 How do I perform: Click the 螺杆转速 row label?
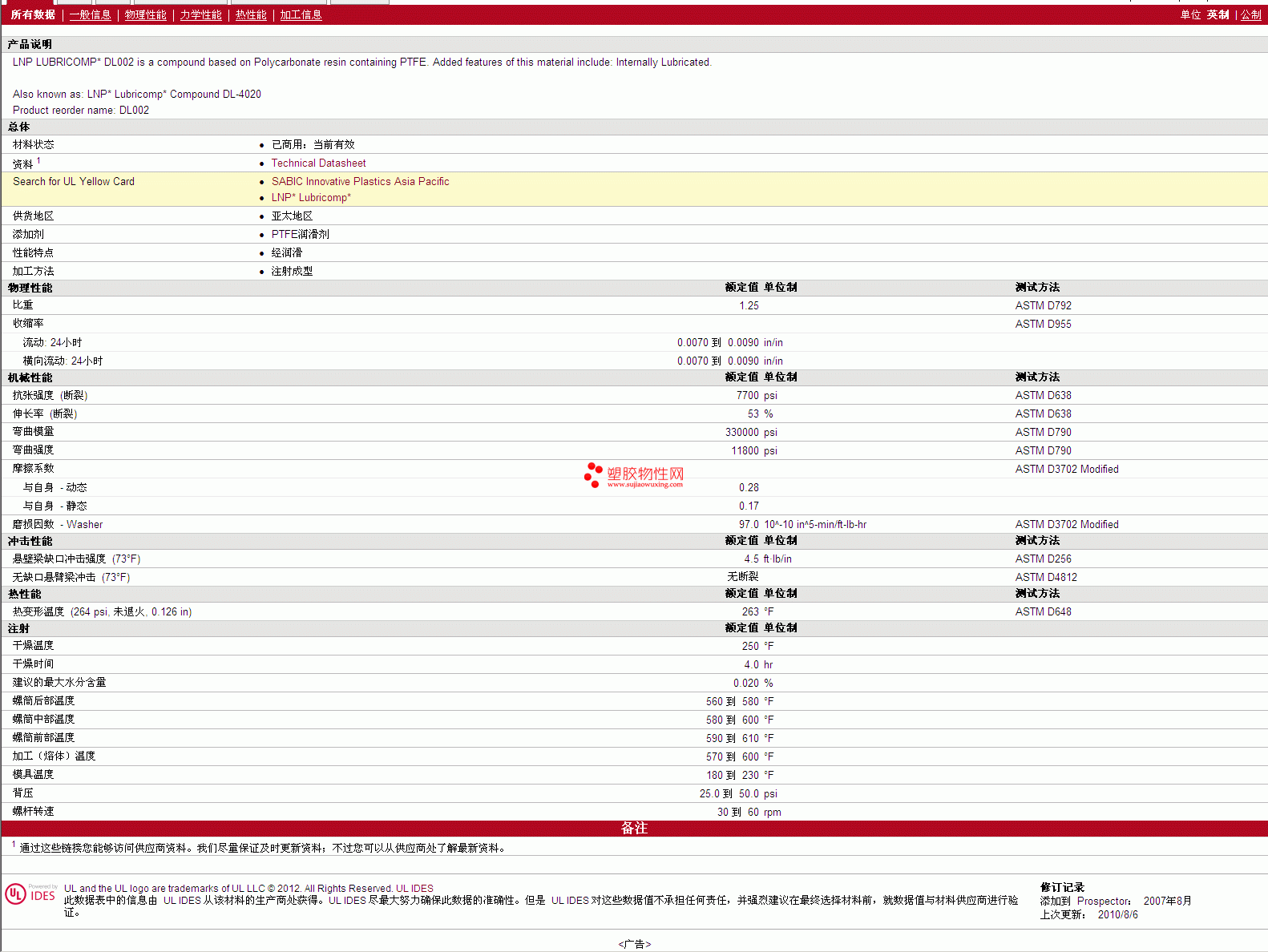pyautogui.click(x=33, y=811)
